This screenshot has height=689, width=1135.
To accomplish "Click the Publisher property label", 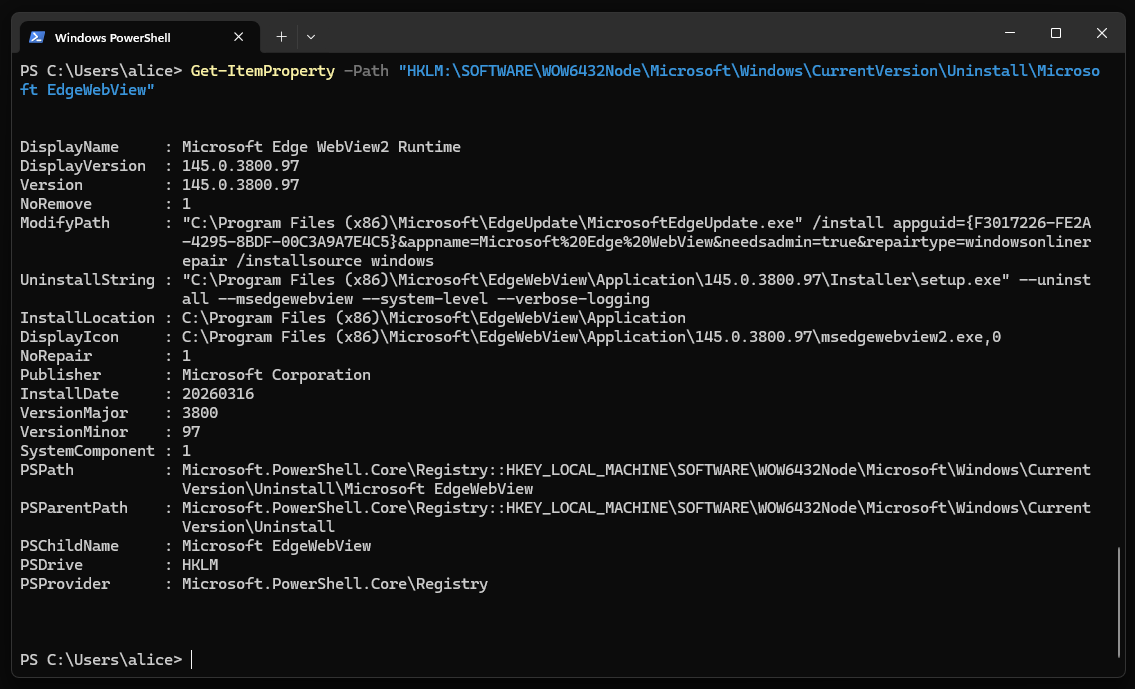I will coord(60,375).
